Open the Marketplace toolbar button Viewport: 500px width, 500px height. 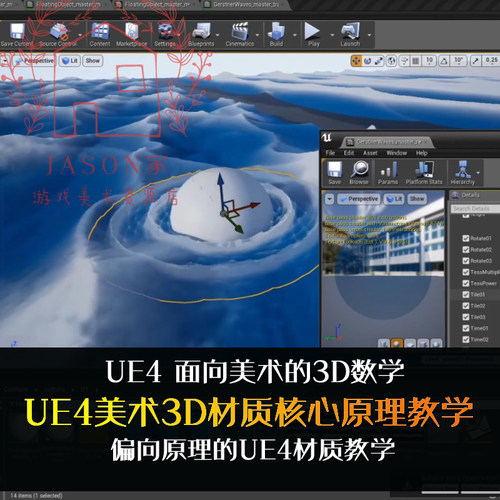click(x=131, y=34)
